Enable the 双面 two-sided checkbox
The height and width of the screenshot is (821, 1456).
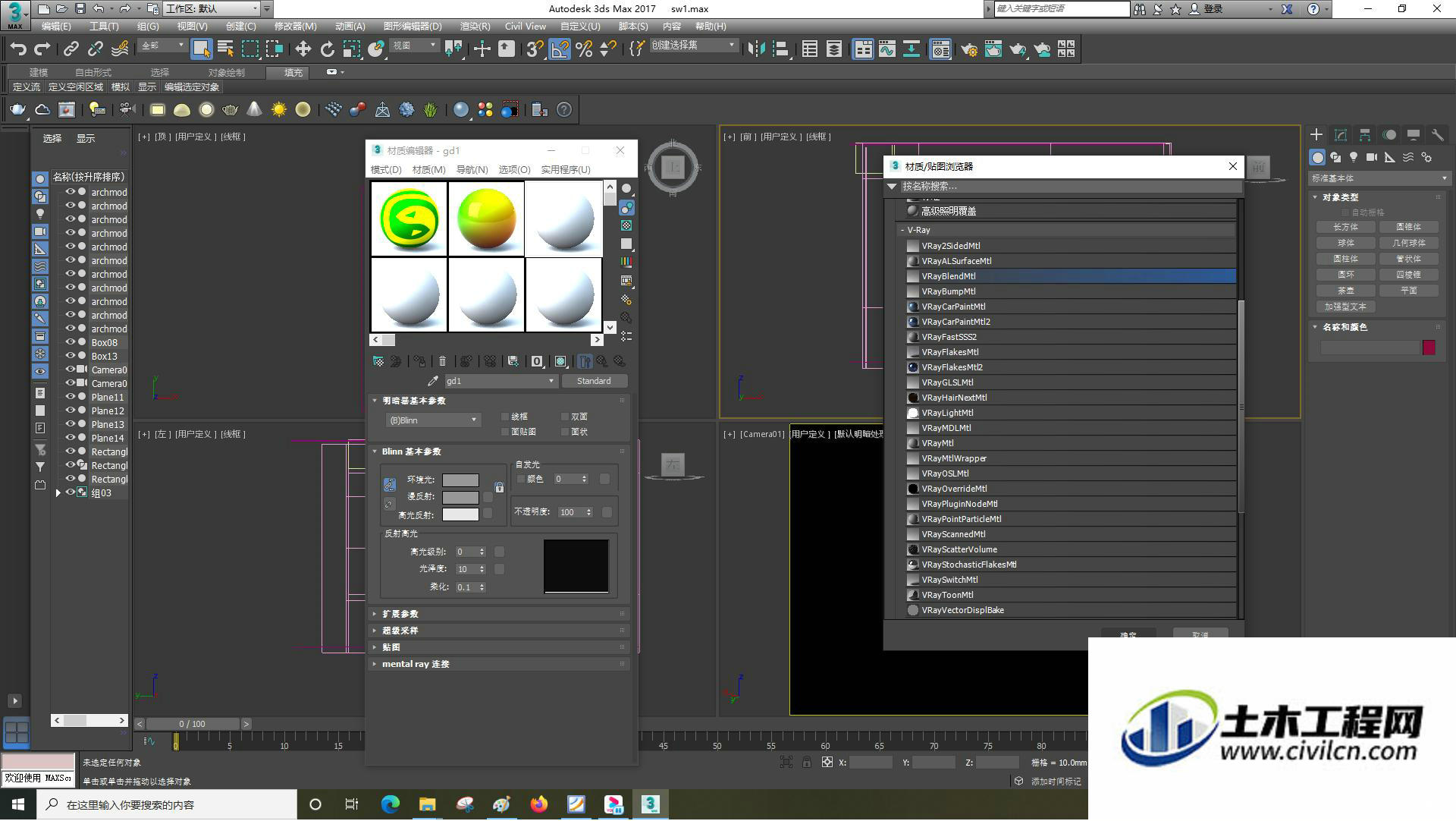pos(565,417)
